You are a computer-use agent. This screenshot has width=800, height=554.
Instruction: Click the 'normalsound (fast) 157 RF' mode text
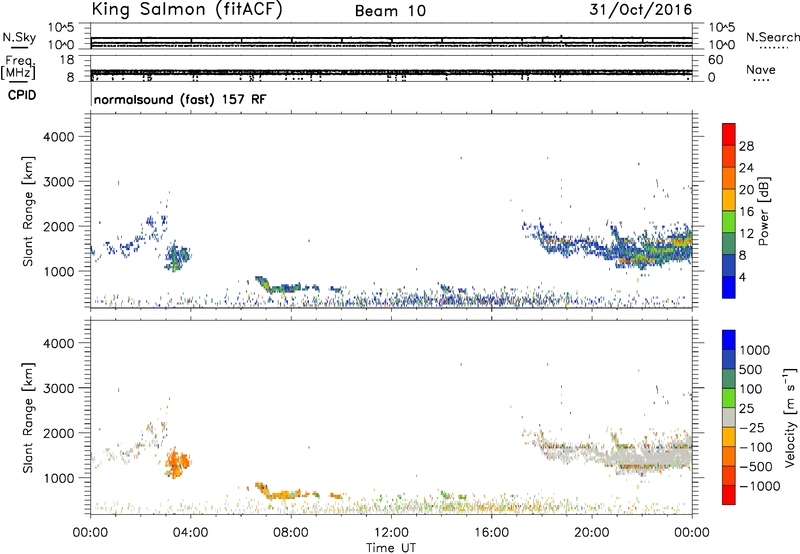(180, 99)
